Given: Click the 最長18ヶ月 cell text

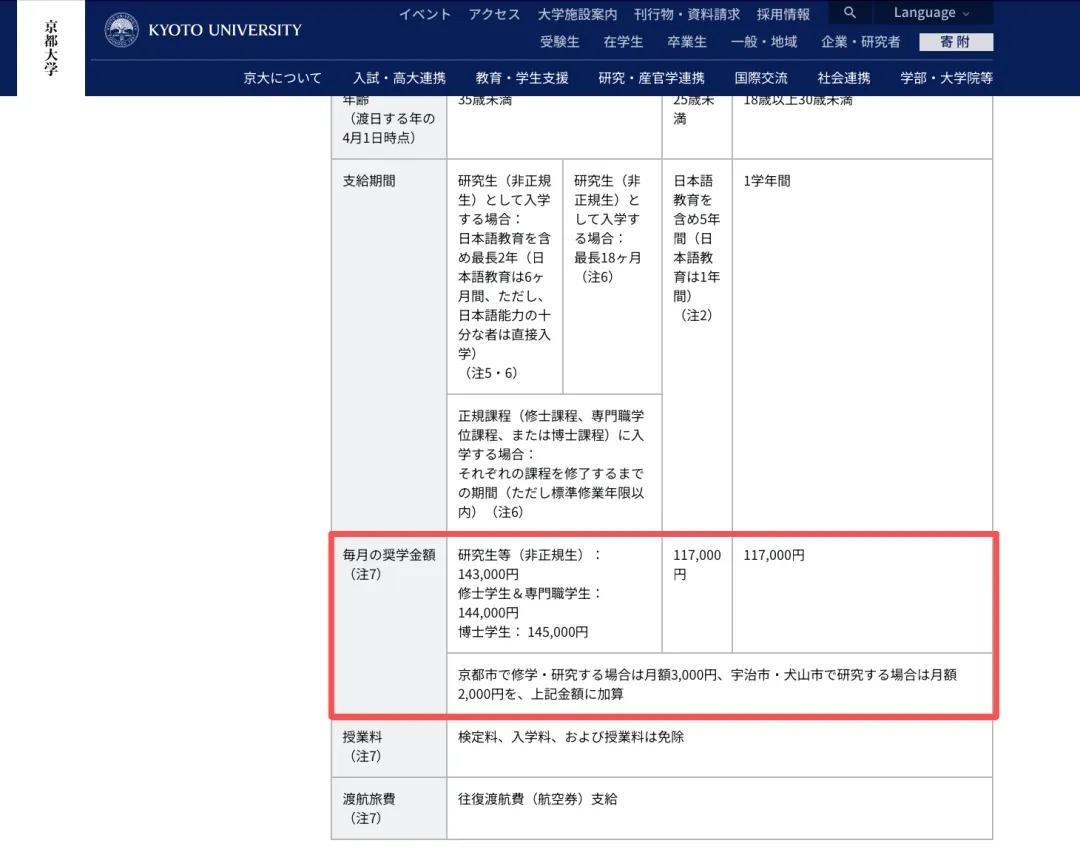Looking at the screenshot, I should click(x=608, y=258).
